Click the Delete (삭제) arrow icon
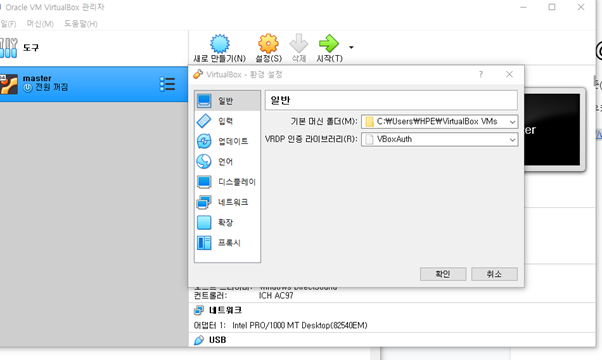The height and width of the screenshot is (360, 602). click(299, 43)
